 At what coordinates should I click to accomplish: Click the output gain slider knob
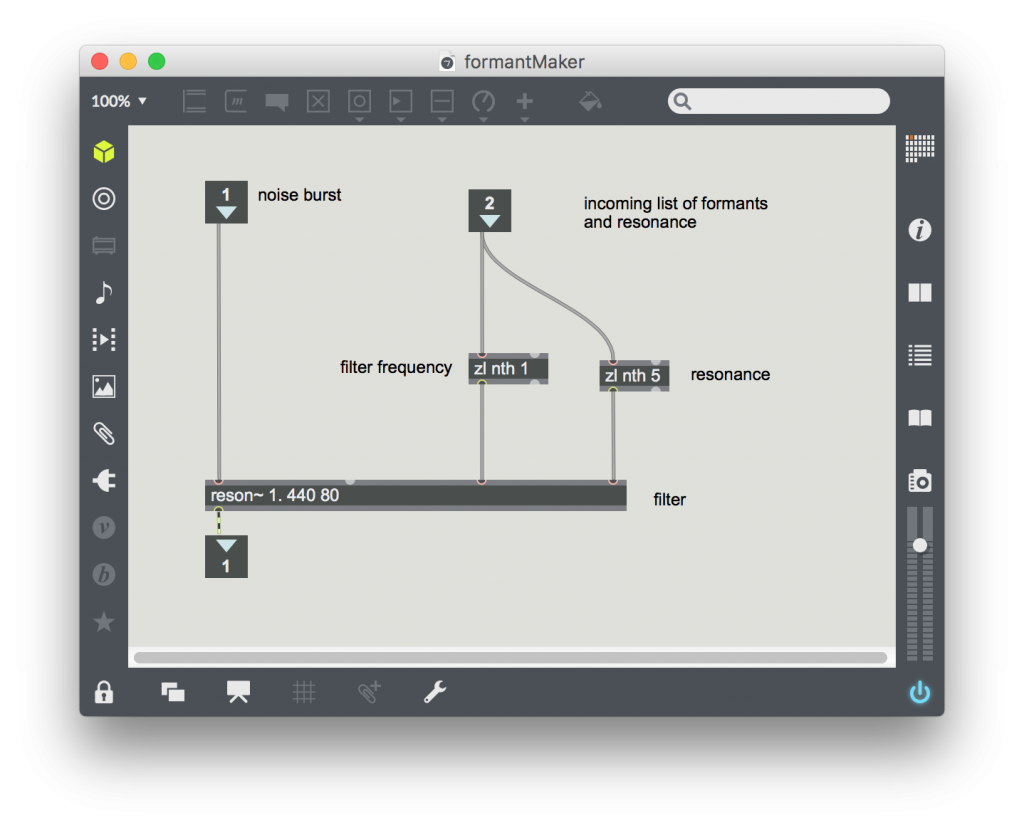pyautogui.click(x=919, y=545)
